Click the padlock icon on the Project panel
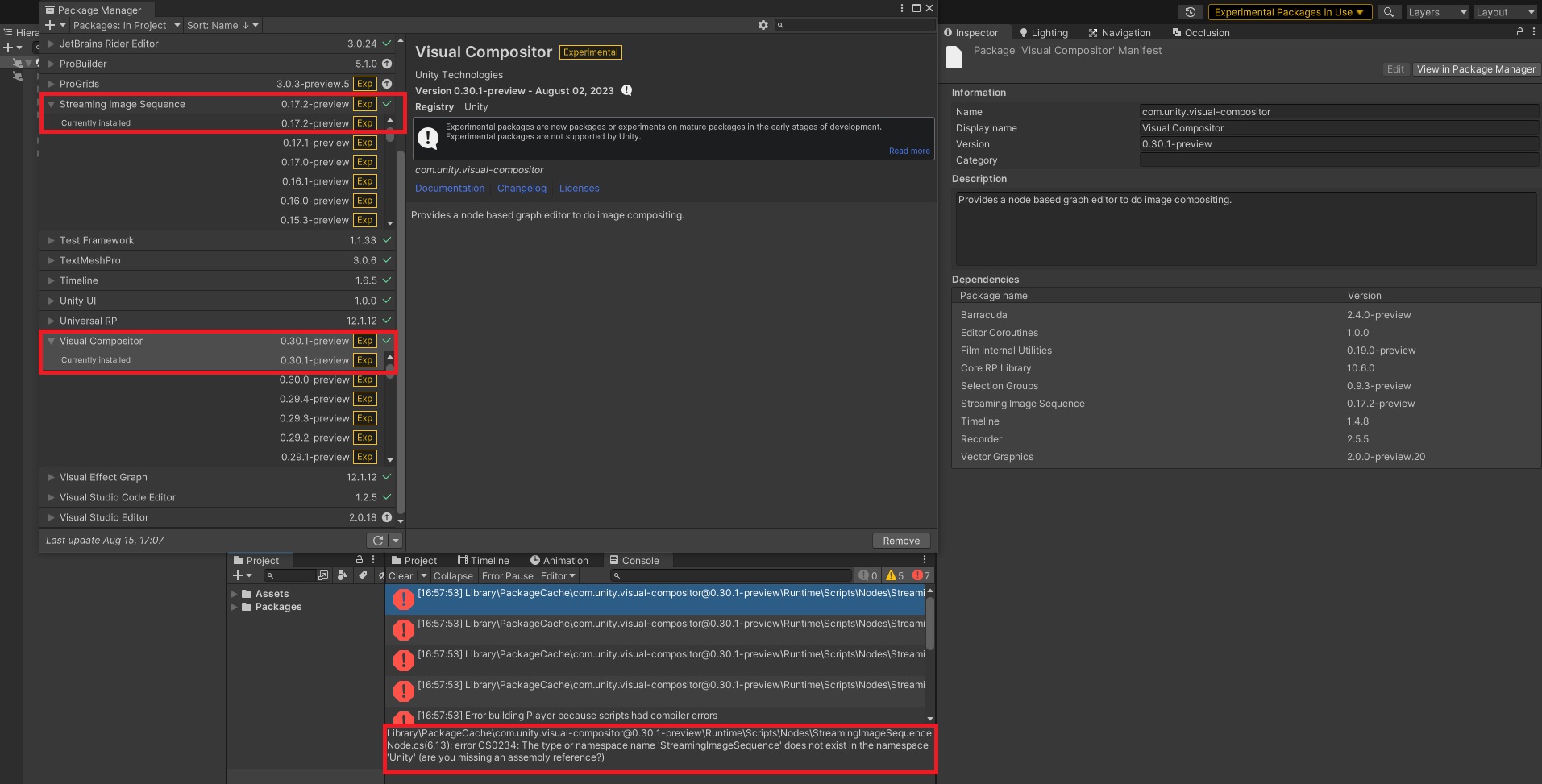Viewport: 1542px width, 784px height. (360, 559)
